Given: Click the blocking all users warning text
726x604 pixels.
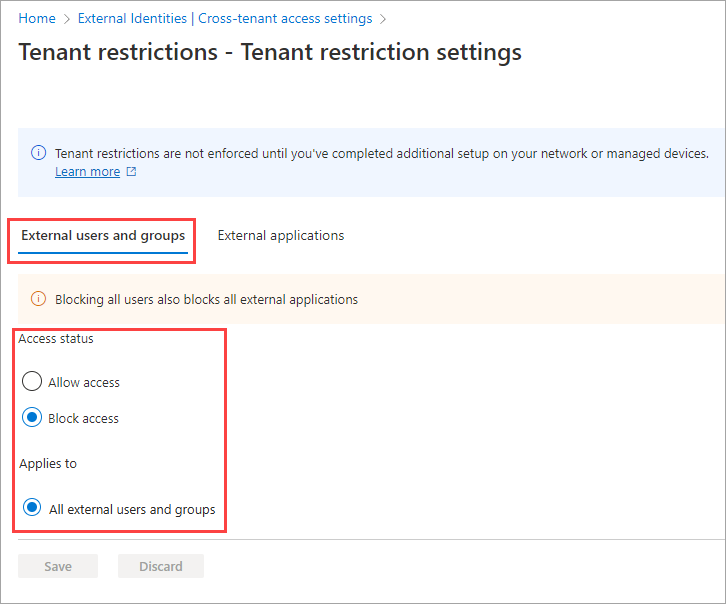Looking at the screenshot, I should pyautogui.click(x=206, y=299).
